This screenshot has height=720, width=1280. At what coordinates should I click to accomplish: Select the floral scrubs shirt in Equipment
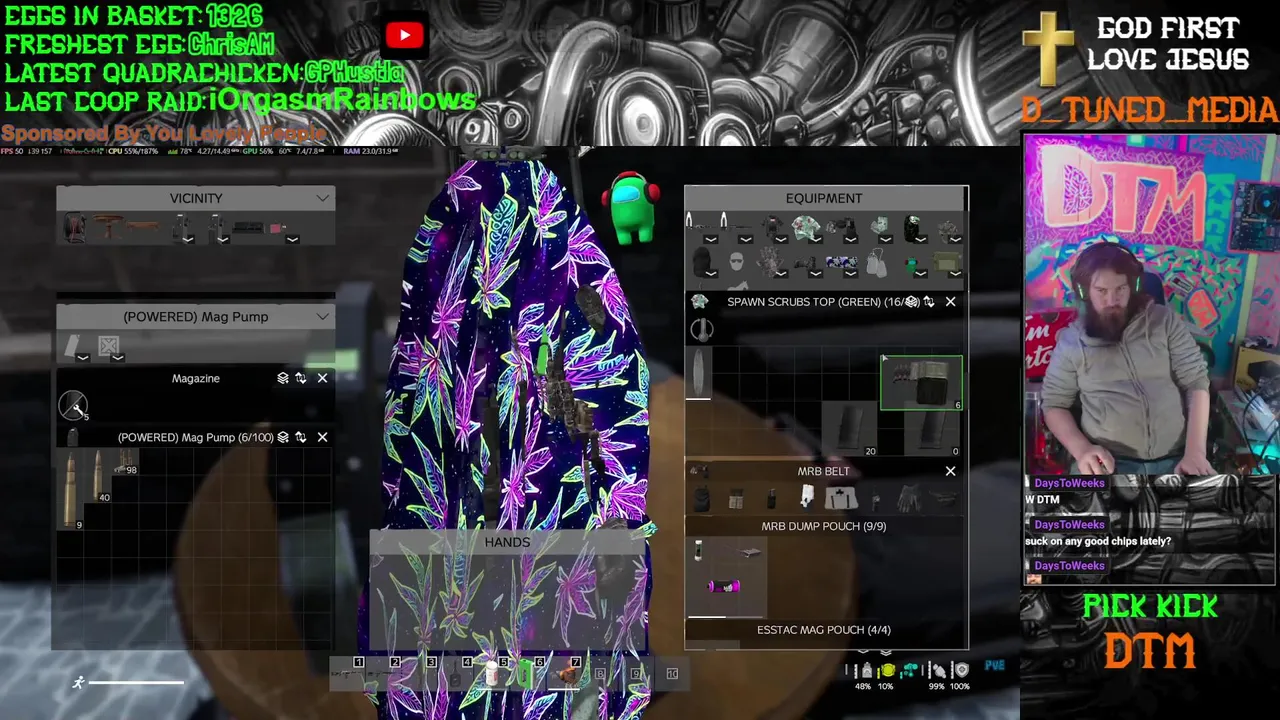click(805, 228)
